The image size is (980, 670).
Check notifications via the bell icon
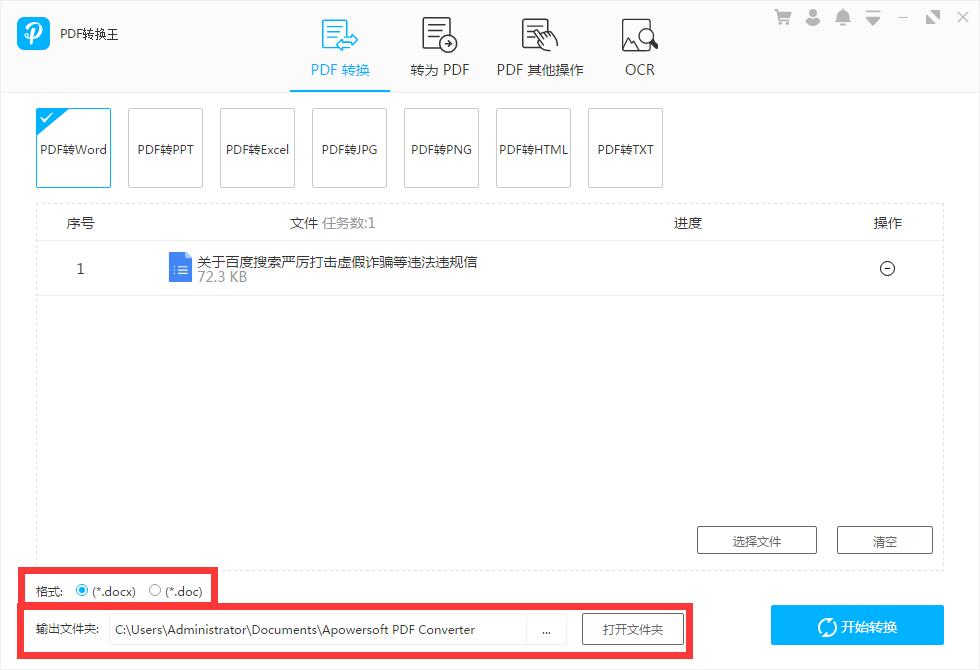[843, 17]
